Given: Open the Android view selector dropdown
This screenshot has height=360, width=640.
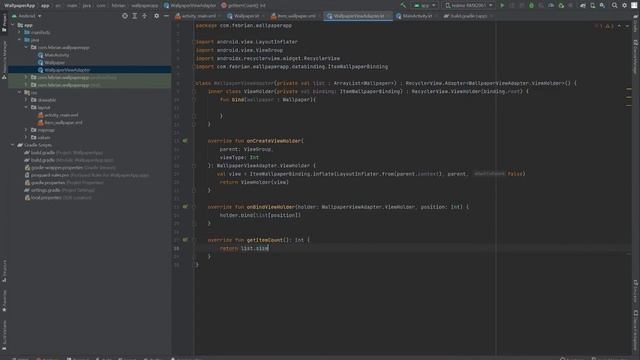Looking at the screenshot, I should coord(27,16).
